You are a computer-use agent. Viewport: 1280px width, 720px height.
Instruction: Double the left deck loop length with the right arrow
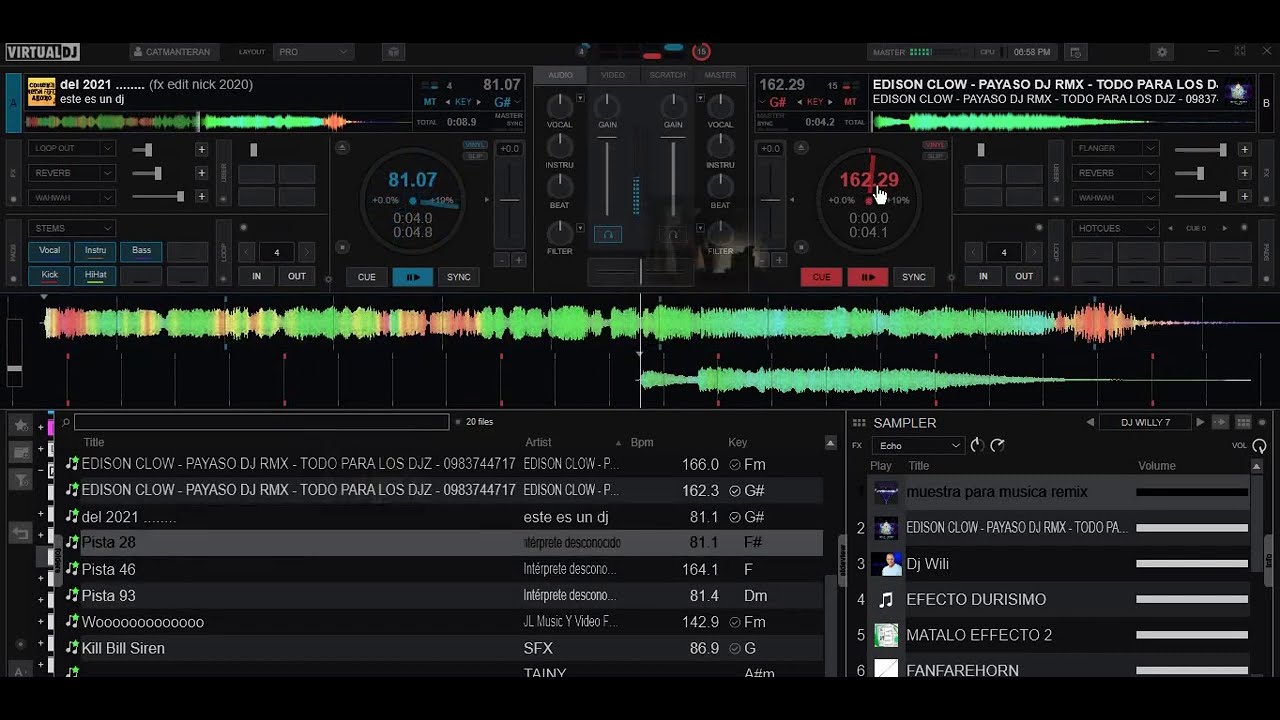(x=306, y=252)
